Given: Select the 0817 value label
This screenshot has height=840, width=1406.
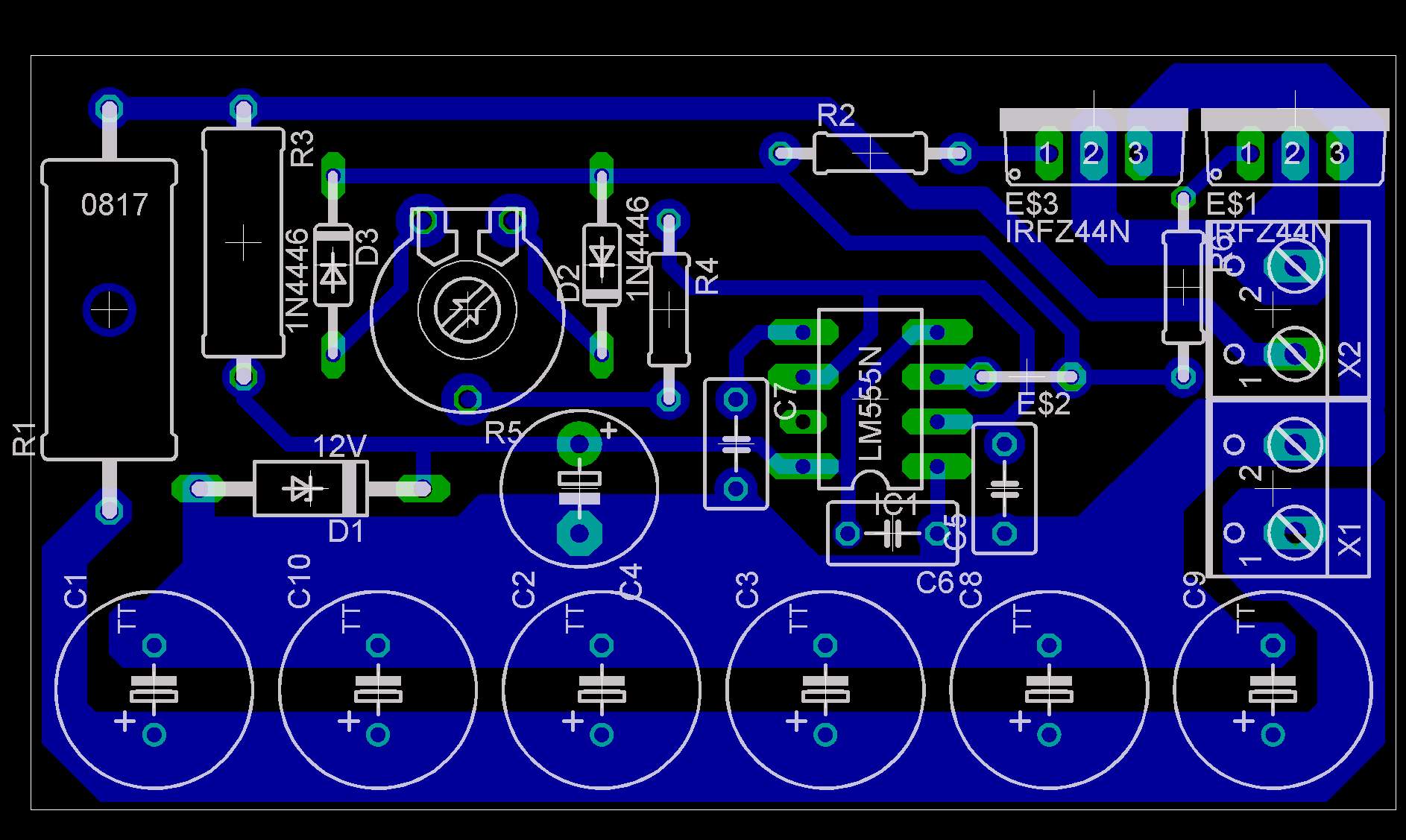Looking at the screenshot, I should tap(115, 204).
